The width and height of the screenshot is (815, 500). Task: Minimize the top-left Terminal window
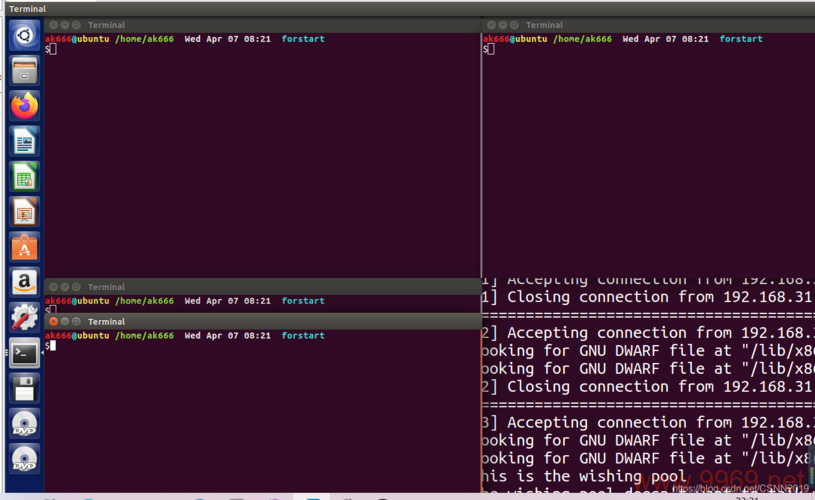65,25
